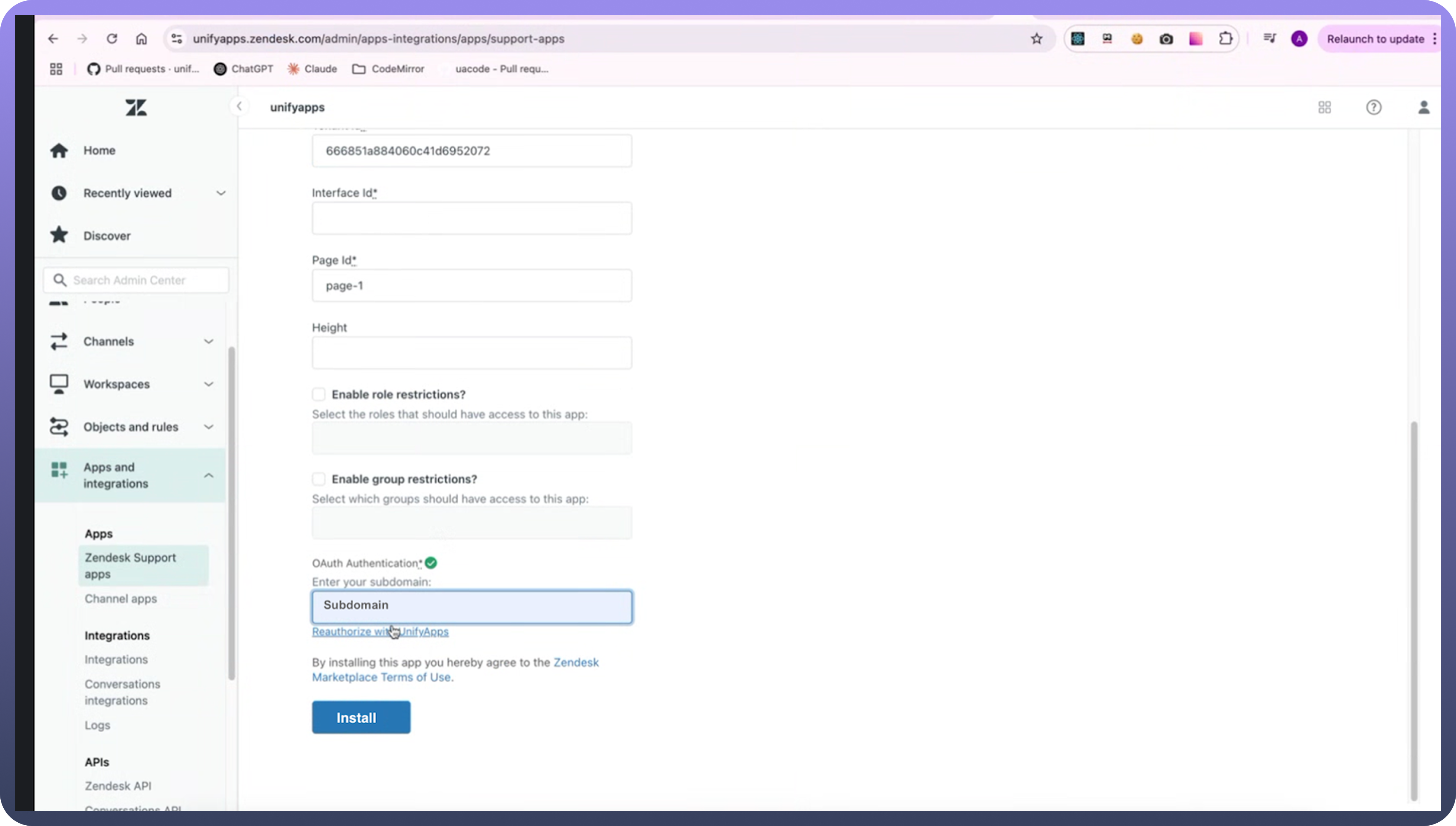Expand the Recently viewed section
1456x826 pixels.
(x=221, y=193)
